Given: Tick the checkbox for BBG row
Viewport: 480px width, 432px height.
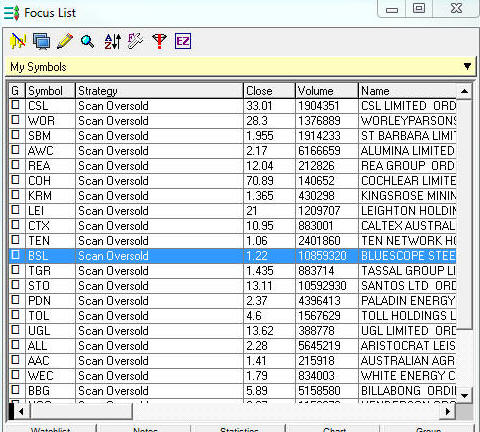Looking at the screenshot, I should pos(15,390).
